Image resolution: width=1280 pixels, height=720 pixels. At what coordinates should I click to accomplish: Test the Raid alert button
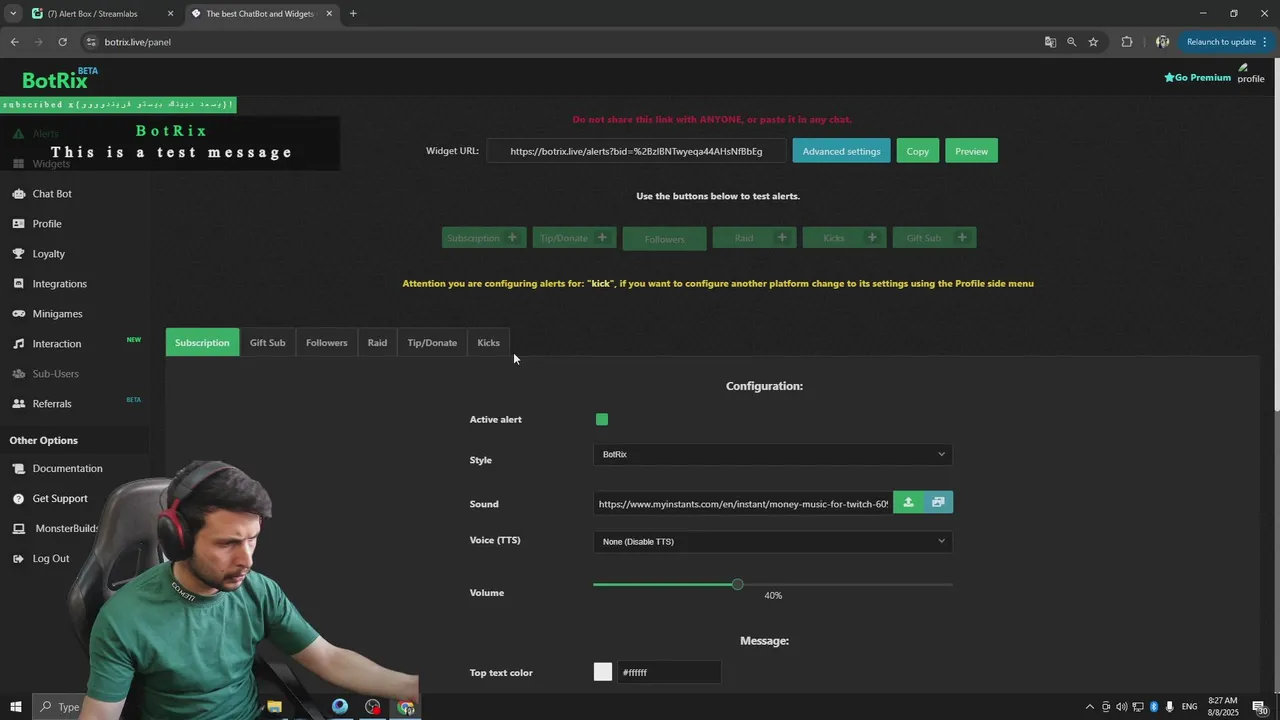pyautogui.click(x=754, y=238)
